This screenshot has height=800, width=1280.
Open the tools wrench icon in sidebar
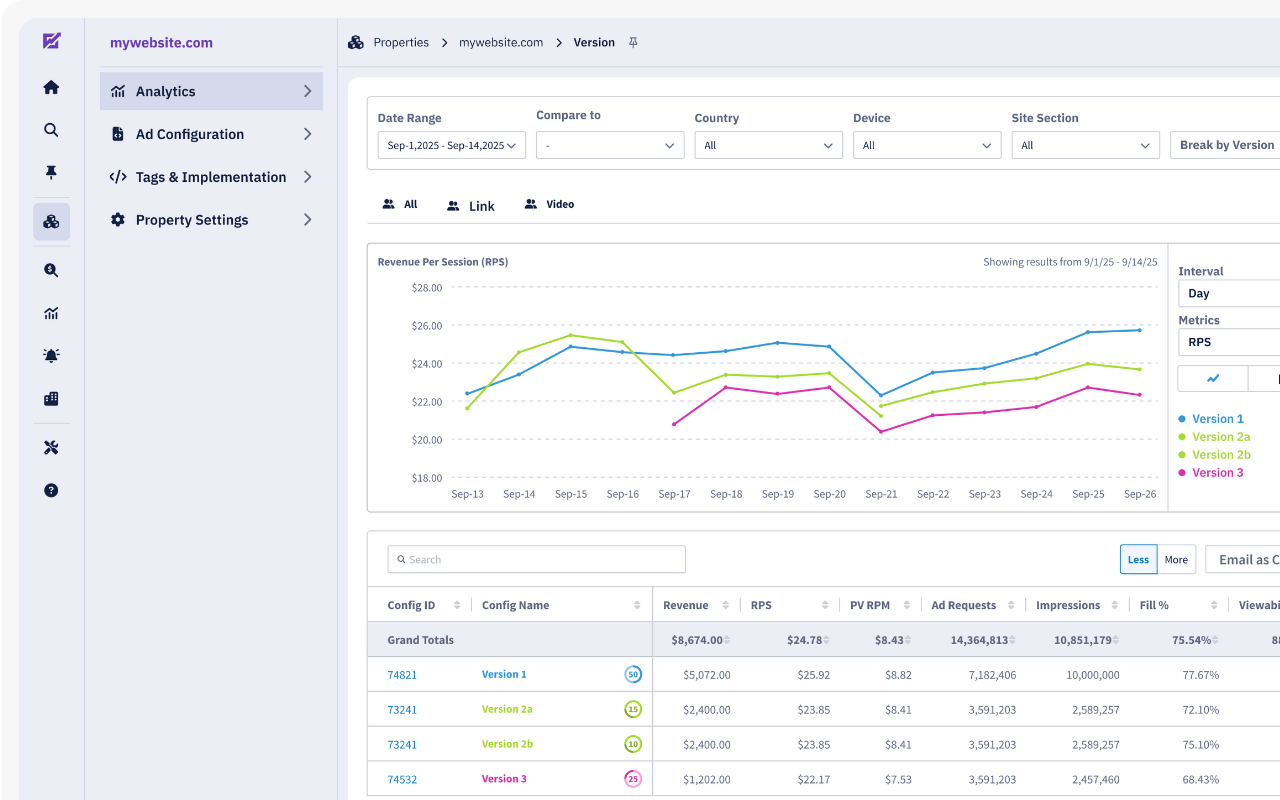click(51, 447)
